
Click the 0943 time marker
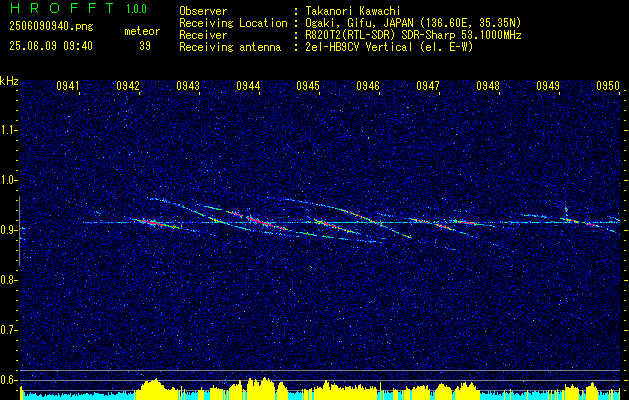click(188, 86)
